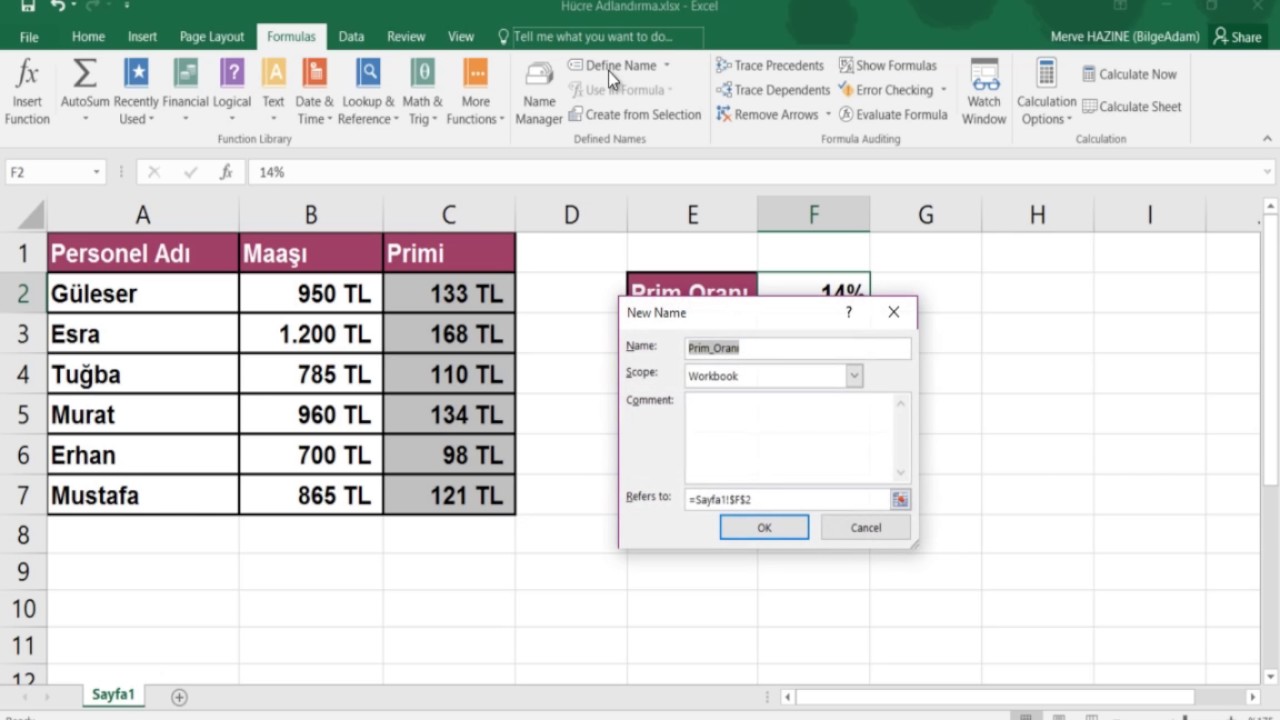Open More Functions menu

click(x=475, y=93)
